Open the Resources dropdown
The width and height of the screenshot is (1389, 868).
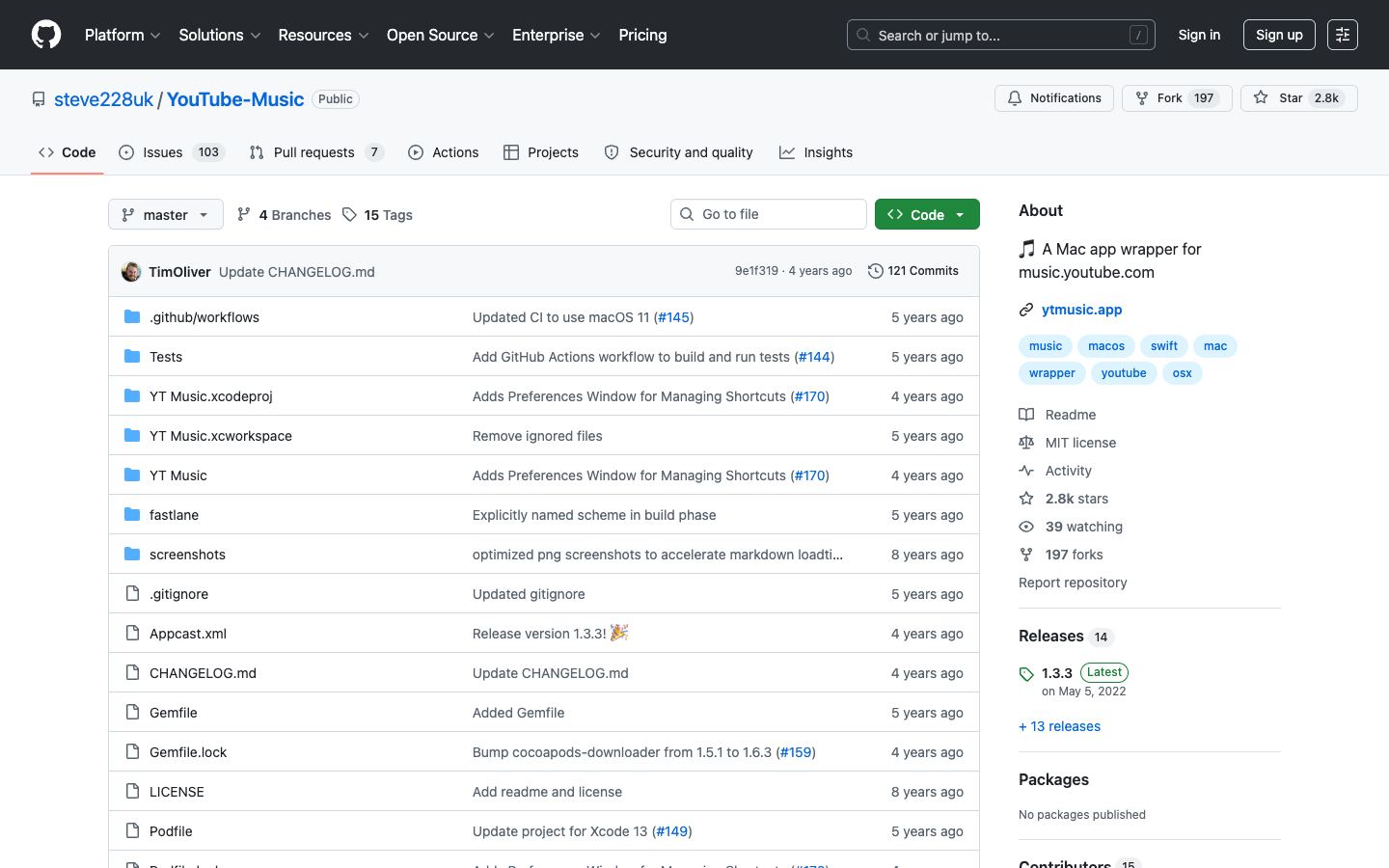click(x=323, y=35)
